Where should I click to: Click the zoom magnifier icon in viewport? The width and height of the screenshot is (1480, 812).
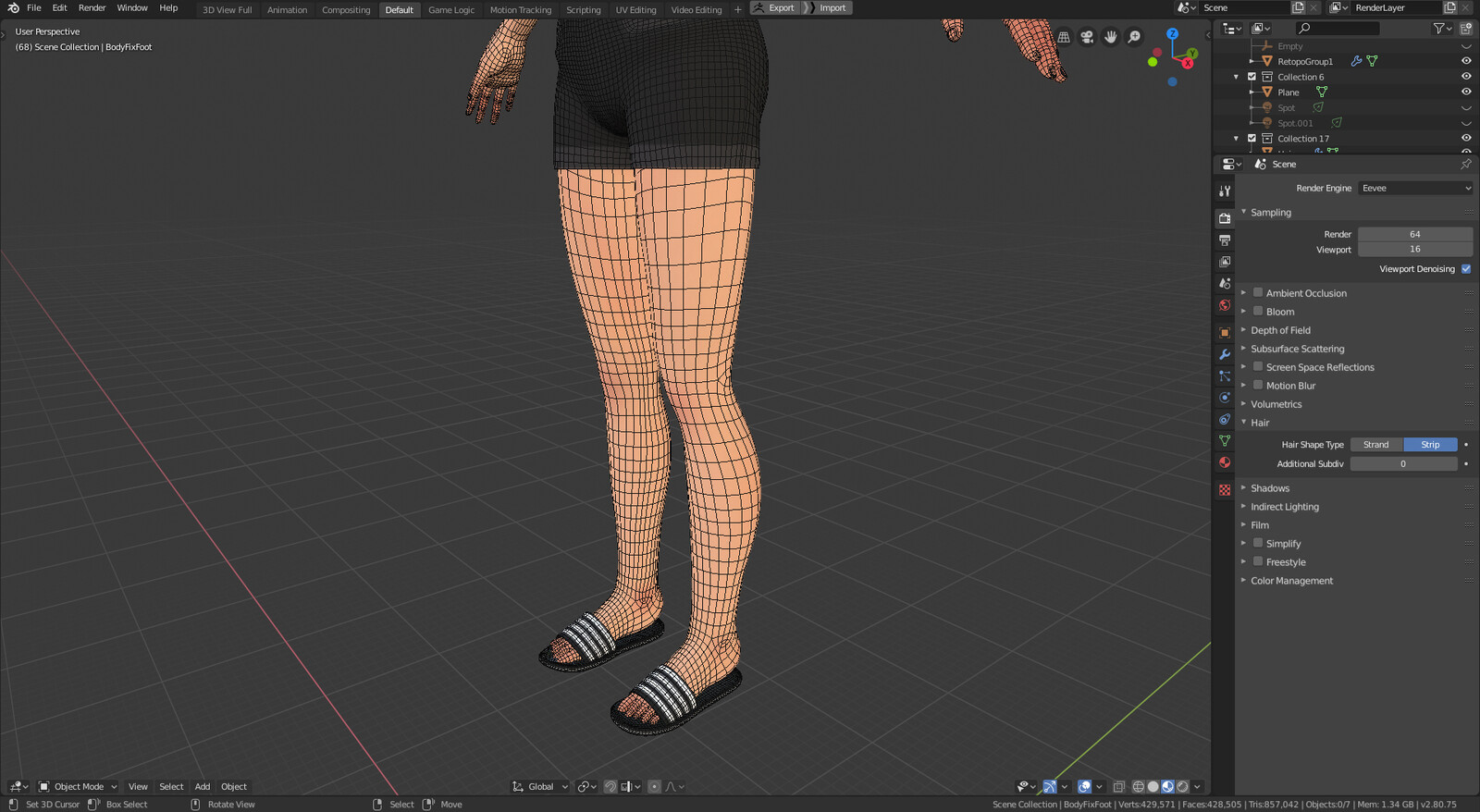pyautogui.click(x=1134, y=37)
